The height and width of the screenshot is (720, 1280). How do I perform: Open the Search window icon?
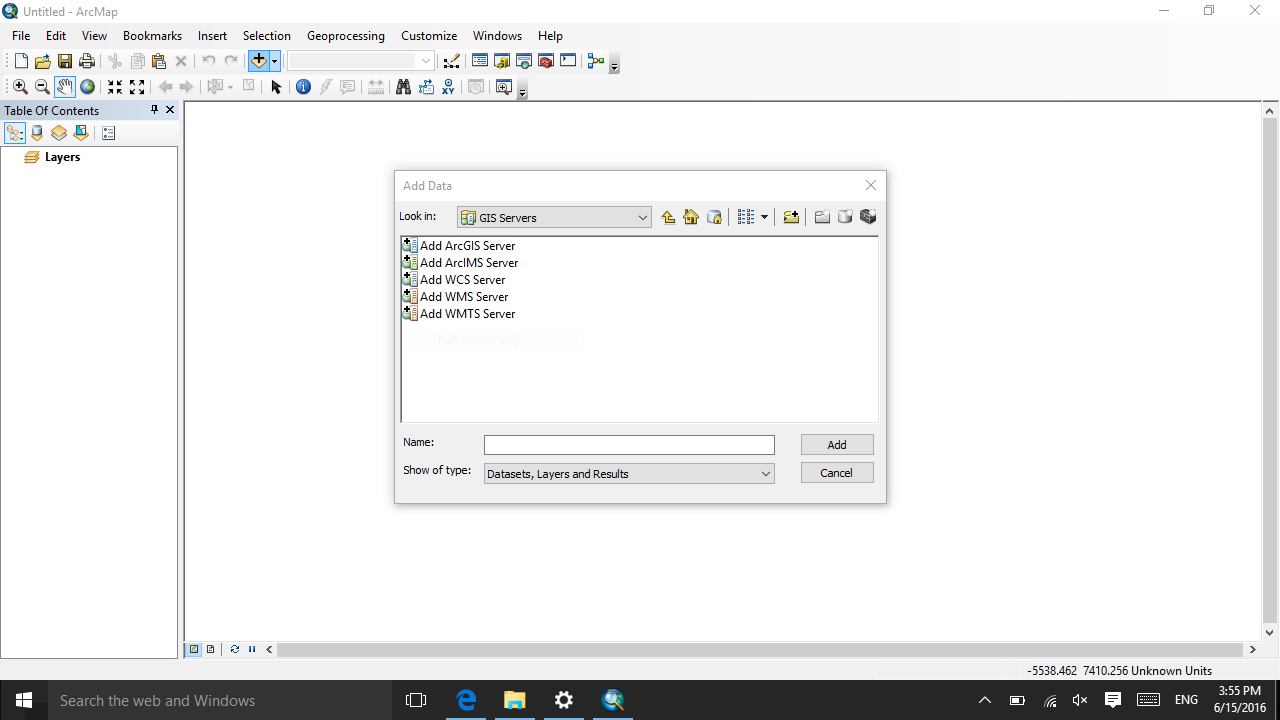point(524,61)
